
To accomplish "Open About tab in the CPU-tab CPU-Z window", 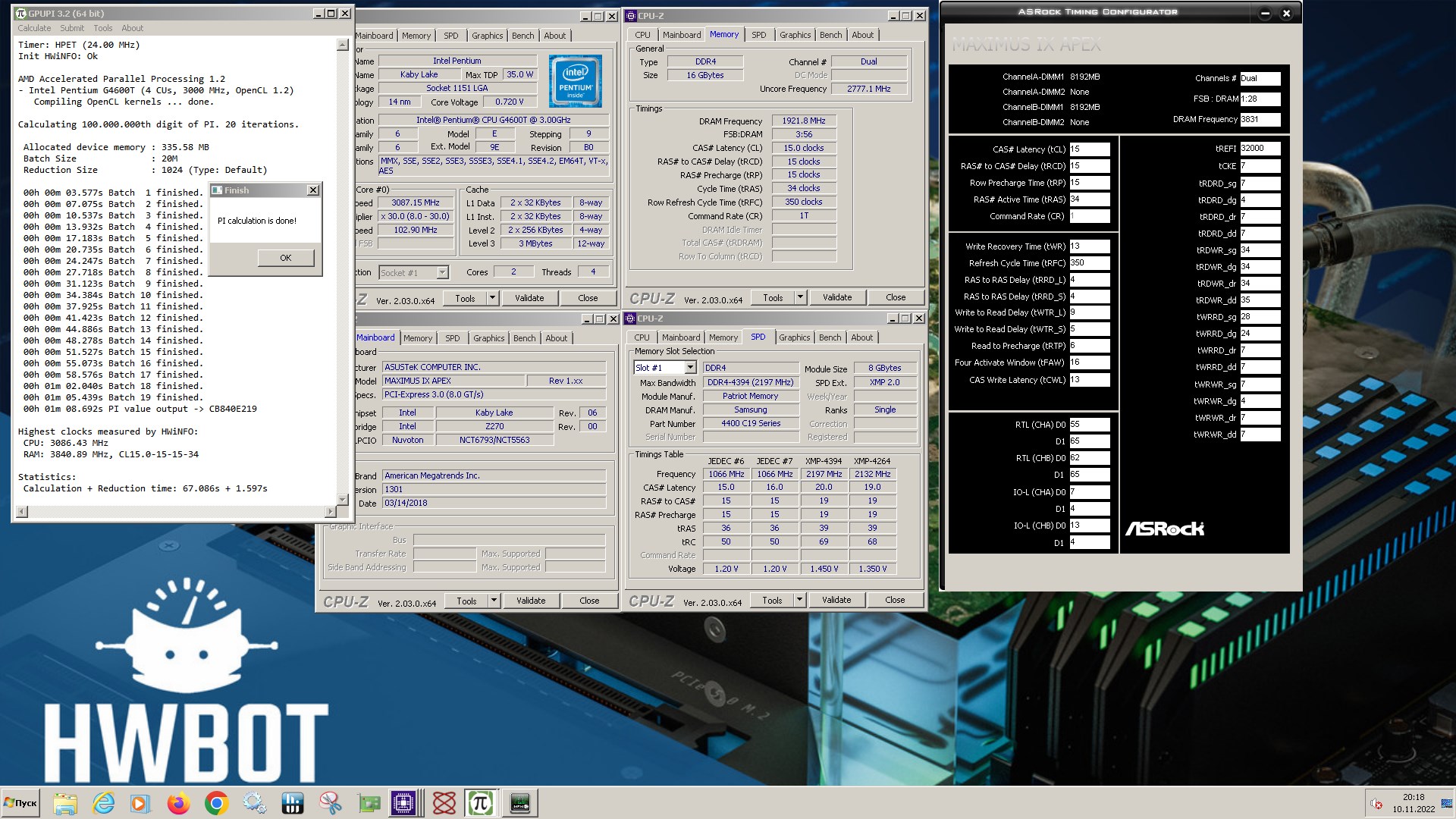I will tap(554, 36).
